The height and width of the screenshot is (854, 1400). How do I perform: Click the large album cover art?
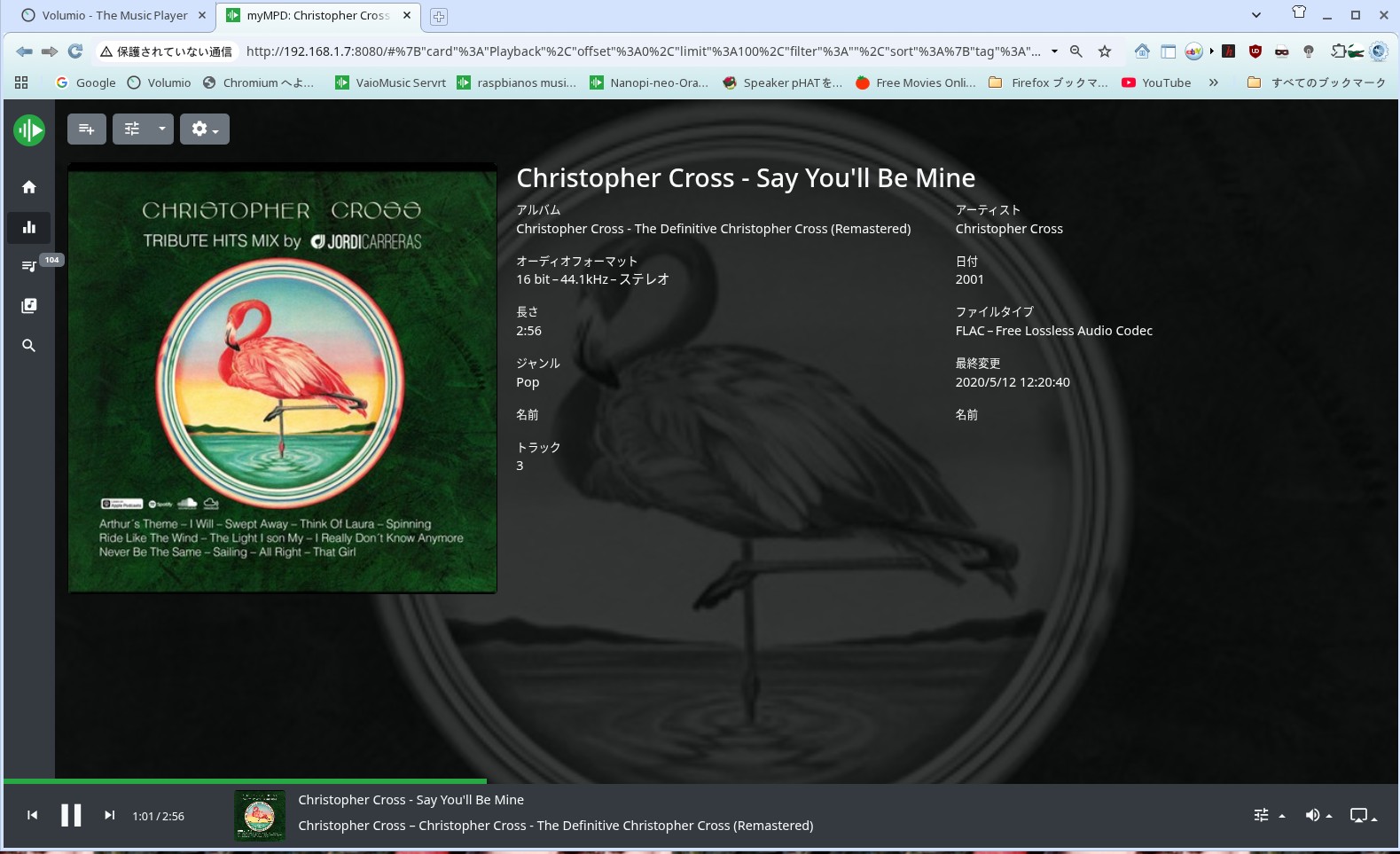pyautogui.click(x=282, y=379)
